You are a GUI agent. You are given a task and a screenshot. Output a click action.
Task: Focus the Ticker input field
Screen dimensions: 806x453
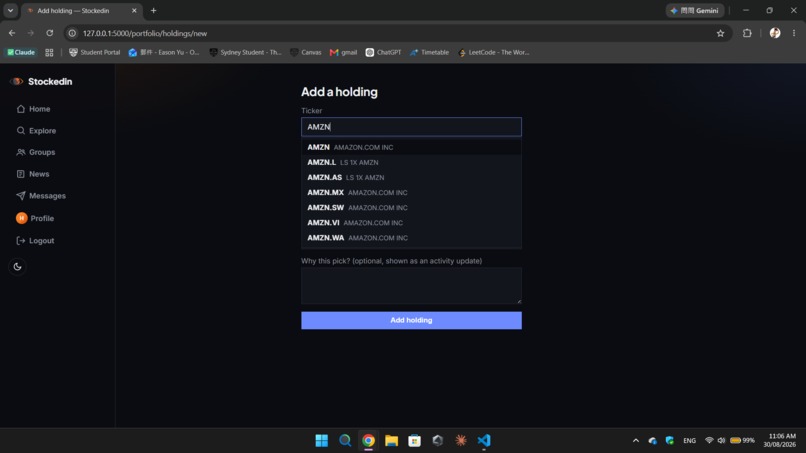coord(411,127)
